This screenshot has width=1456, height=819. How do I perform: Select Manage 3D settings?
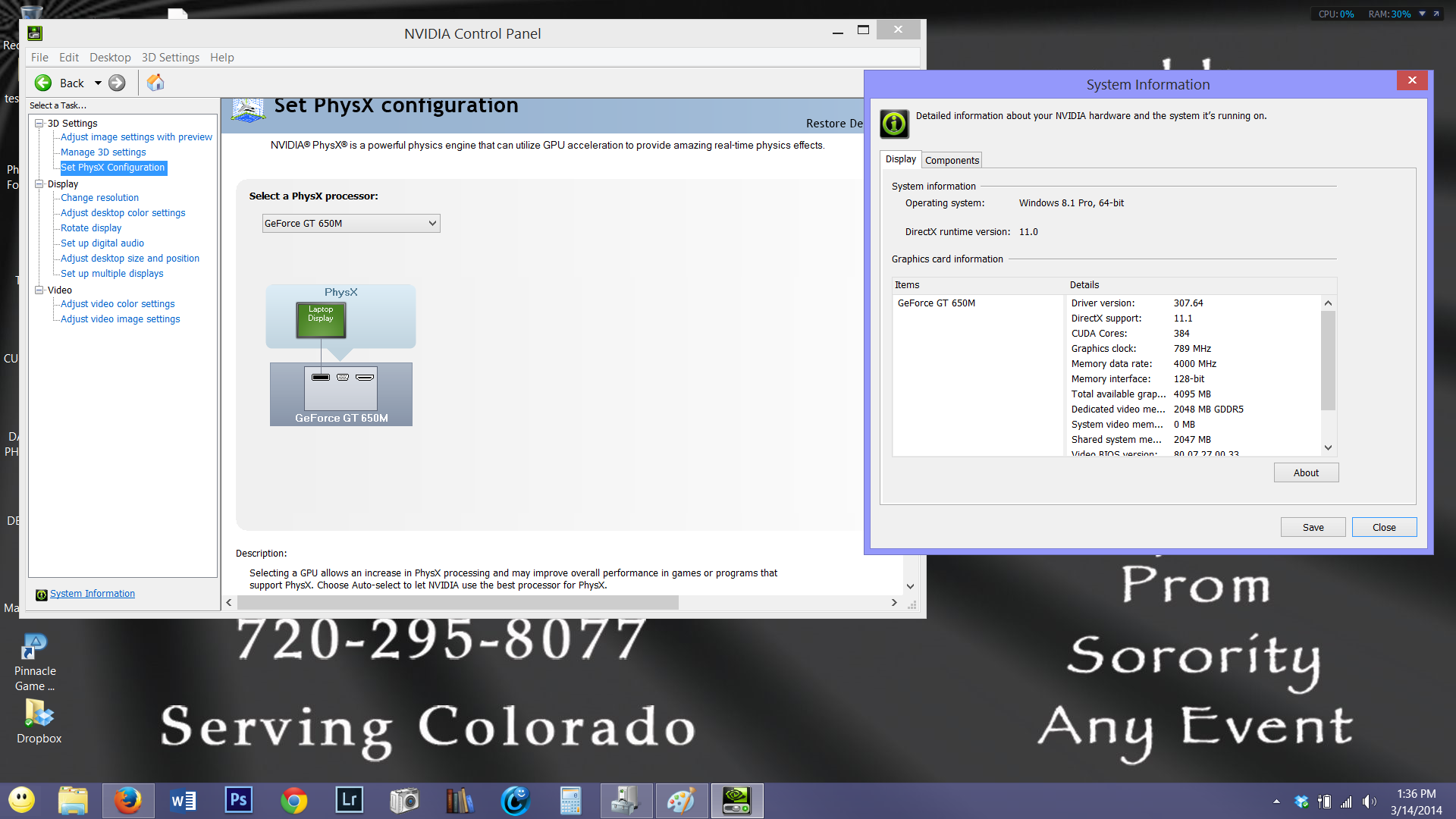[103, 152]
